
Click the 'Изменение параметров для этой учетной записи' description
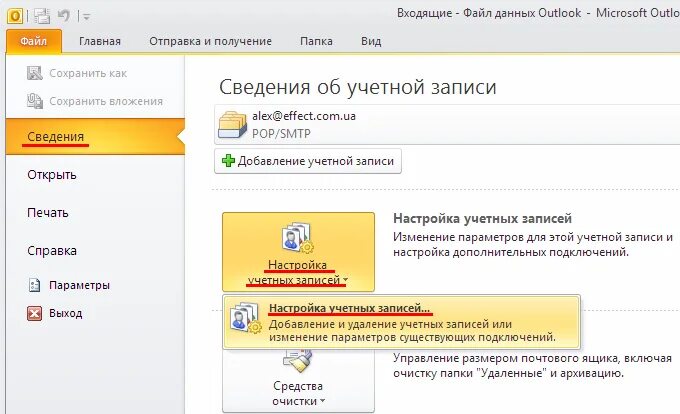[x=533, y=244]
